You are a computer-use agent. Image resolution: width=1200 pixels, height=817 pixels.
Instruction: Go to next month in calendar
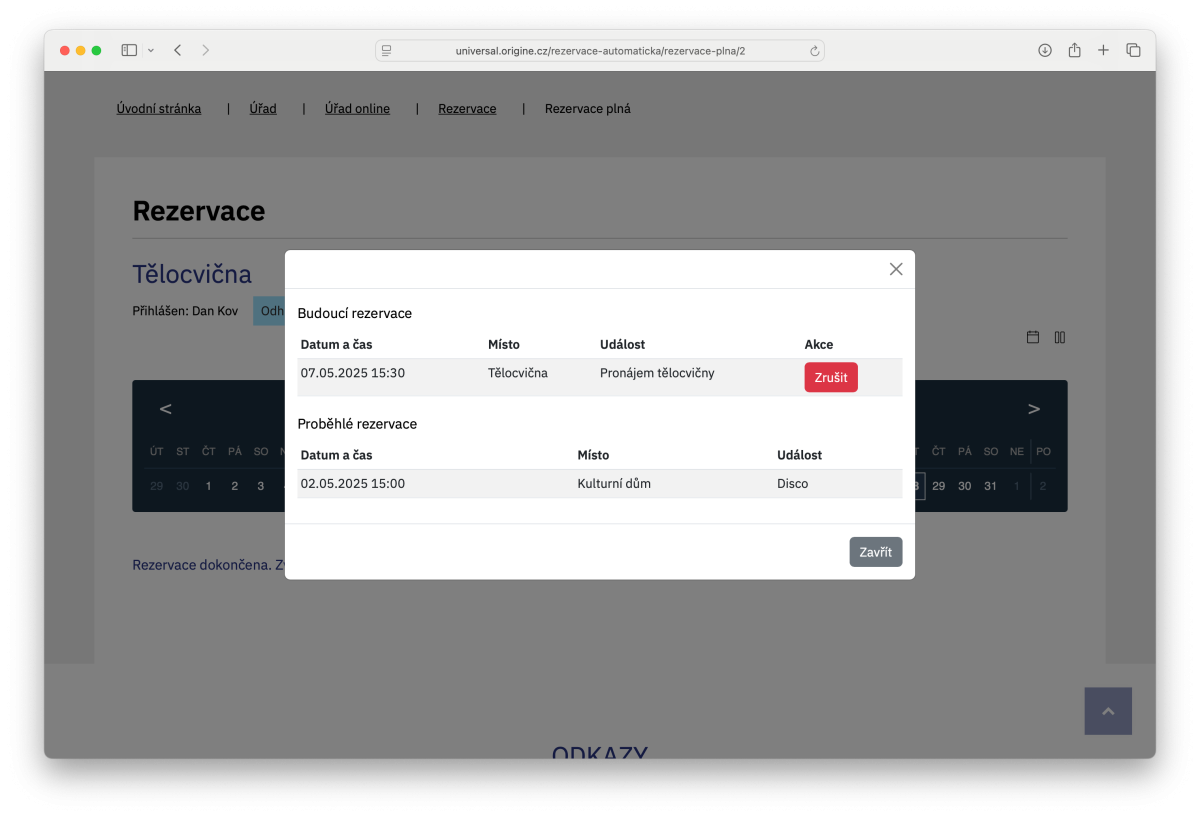point(1034,409)
